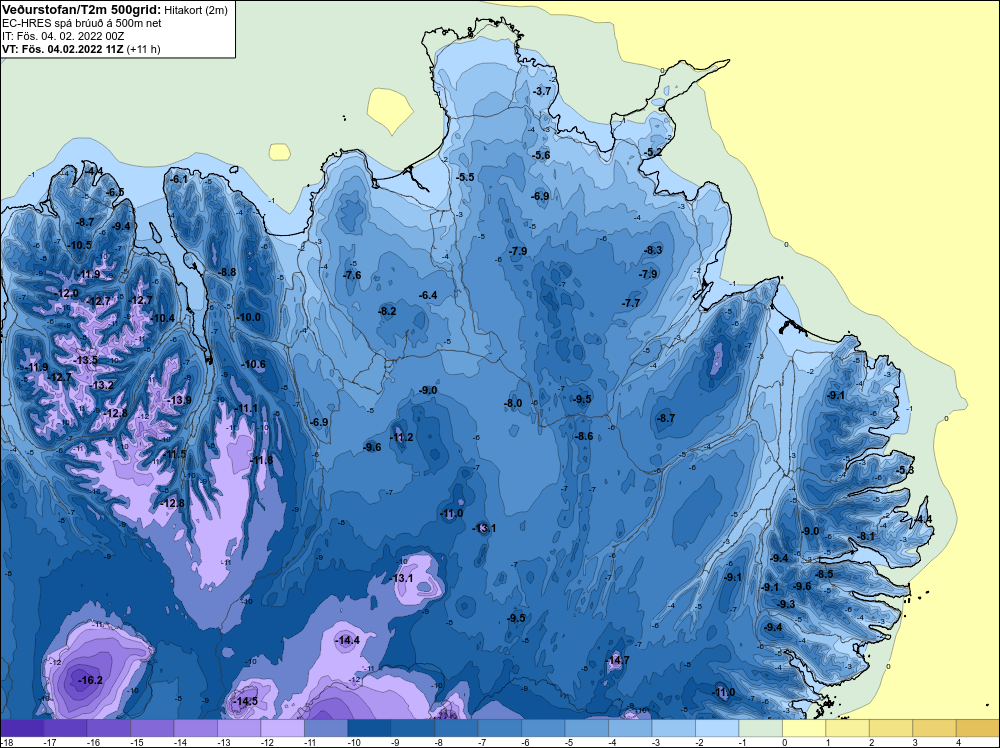Click the -6.4 temperature value
Screen dimensions: 1000x748
click(428, 295)
